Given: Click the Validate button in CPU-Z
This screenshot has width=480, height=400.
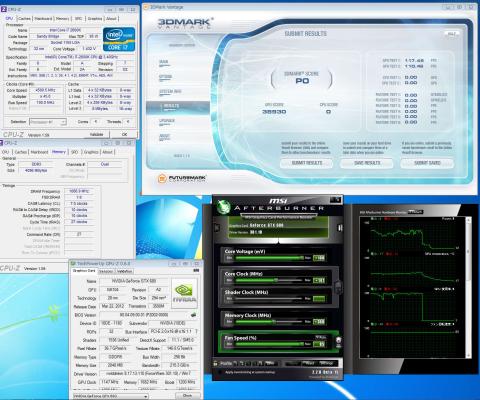Looking at the screenshot, I should 97,134.
